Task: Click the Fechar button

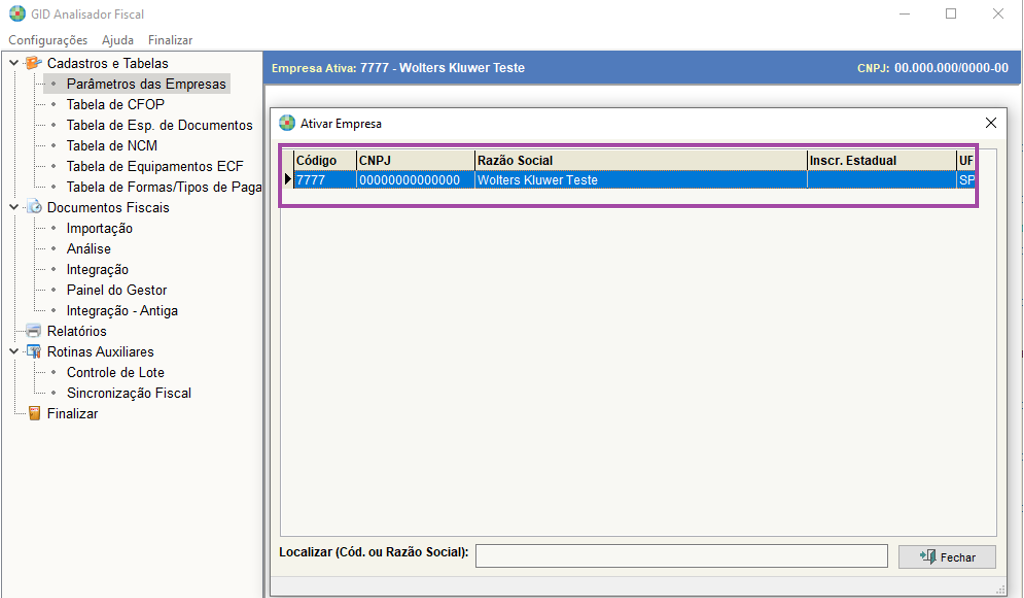Action: click(x=947, y=557)
